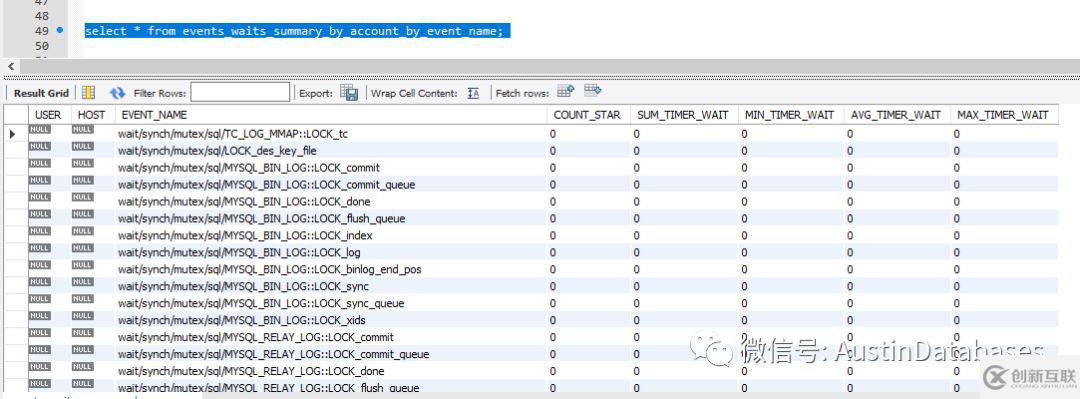Select cell wait/synch/mutex/sql/TC_LOG_MMAP::LOCK_tc

pyautogui.click(x=233, y=134)
